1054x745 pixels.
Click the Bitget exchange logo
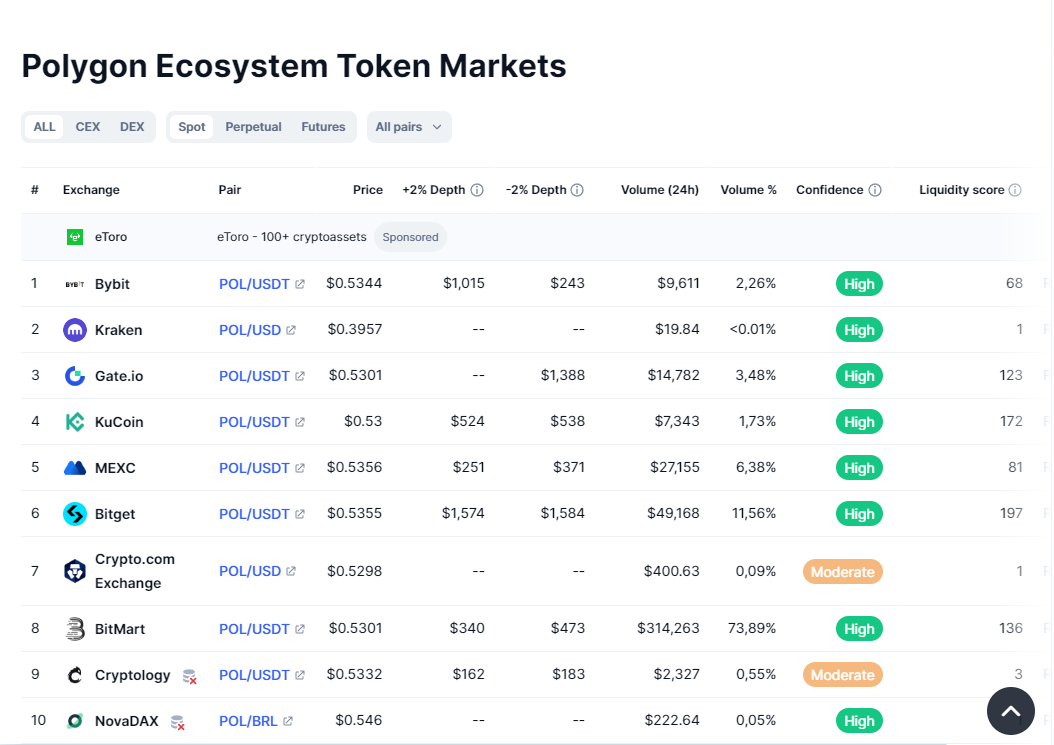pos(75,514)
